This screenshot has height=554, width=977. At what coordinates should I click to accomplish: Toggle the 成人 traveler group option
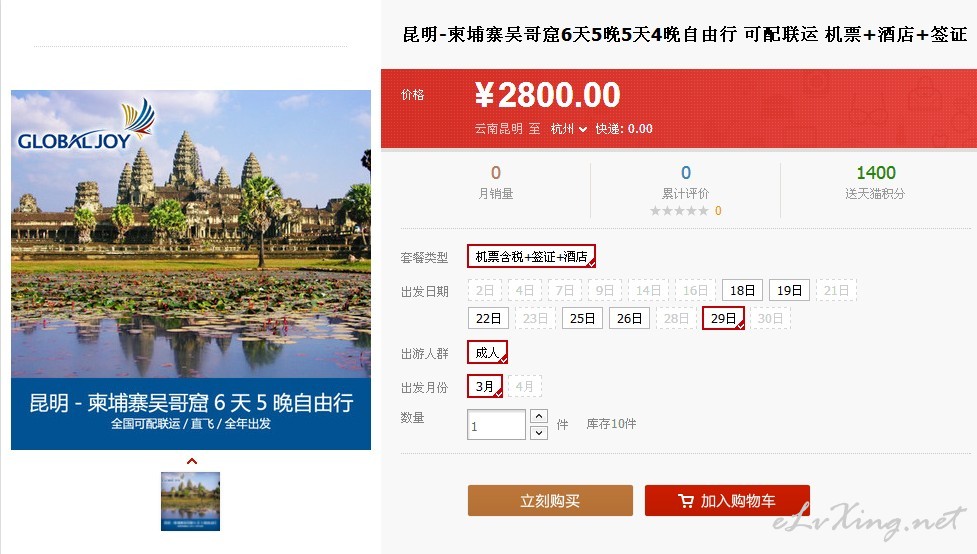coord(487,353)
